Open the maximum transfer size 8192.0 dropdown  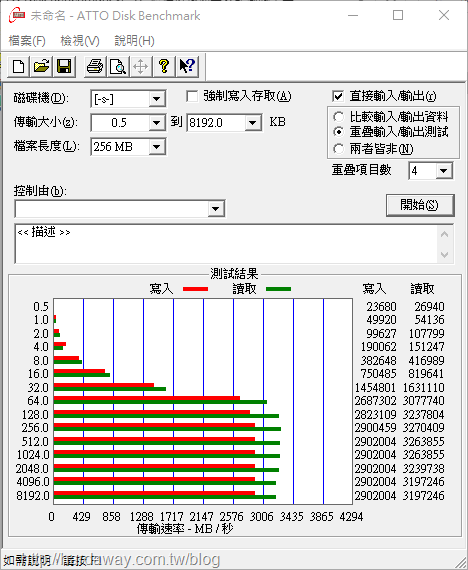253,123
